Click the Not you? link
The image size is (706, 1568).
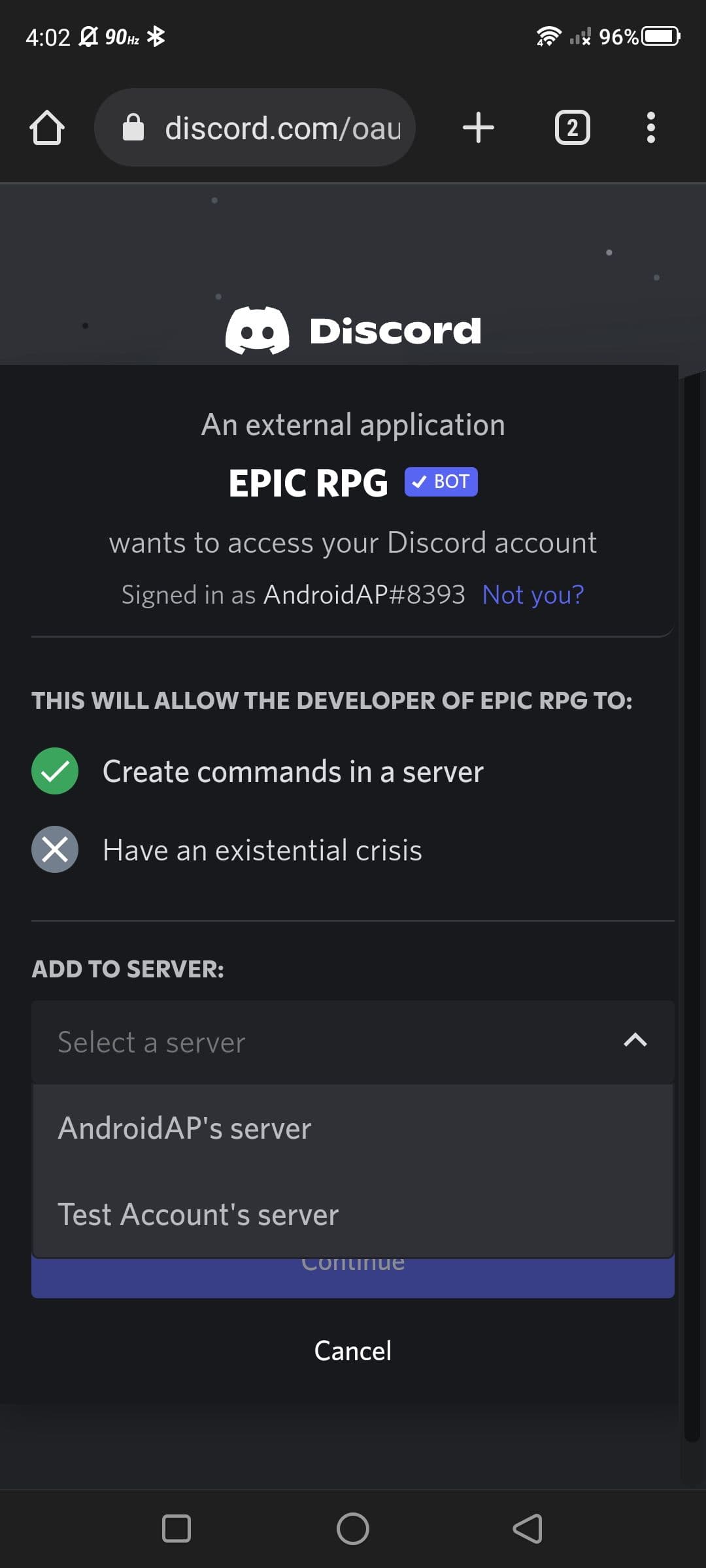[533, 595]
